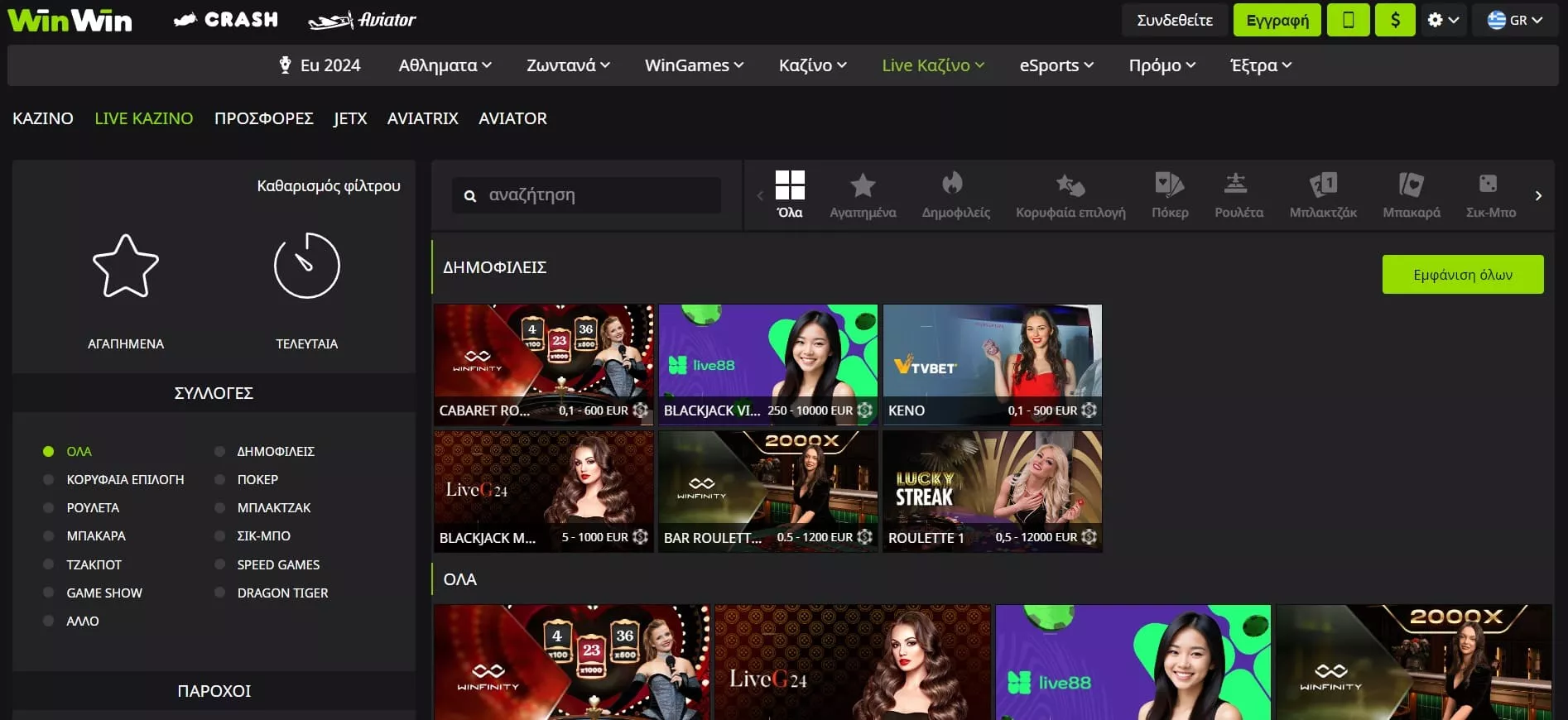The width and height of the screenshot is (1568, 720).
Task: Select the Όλα grid category icon
Action: click(790, 185)
